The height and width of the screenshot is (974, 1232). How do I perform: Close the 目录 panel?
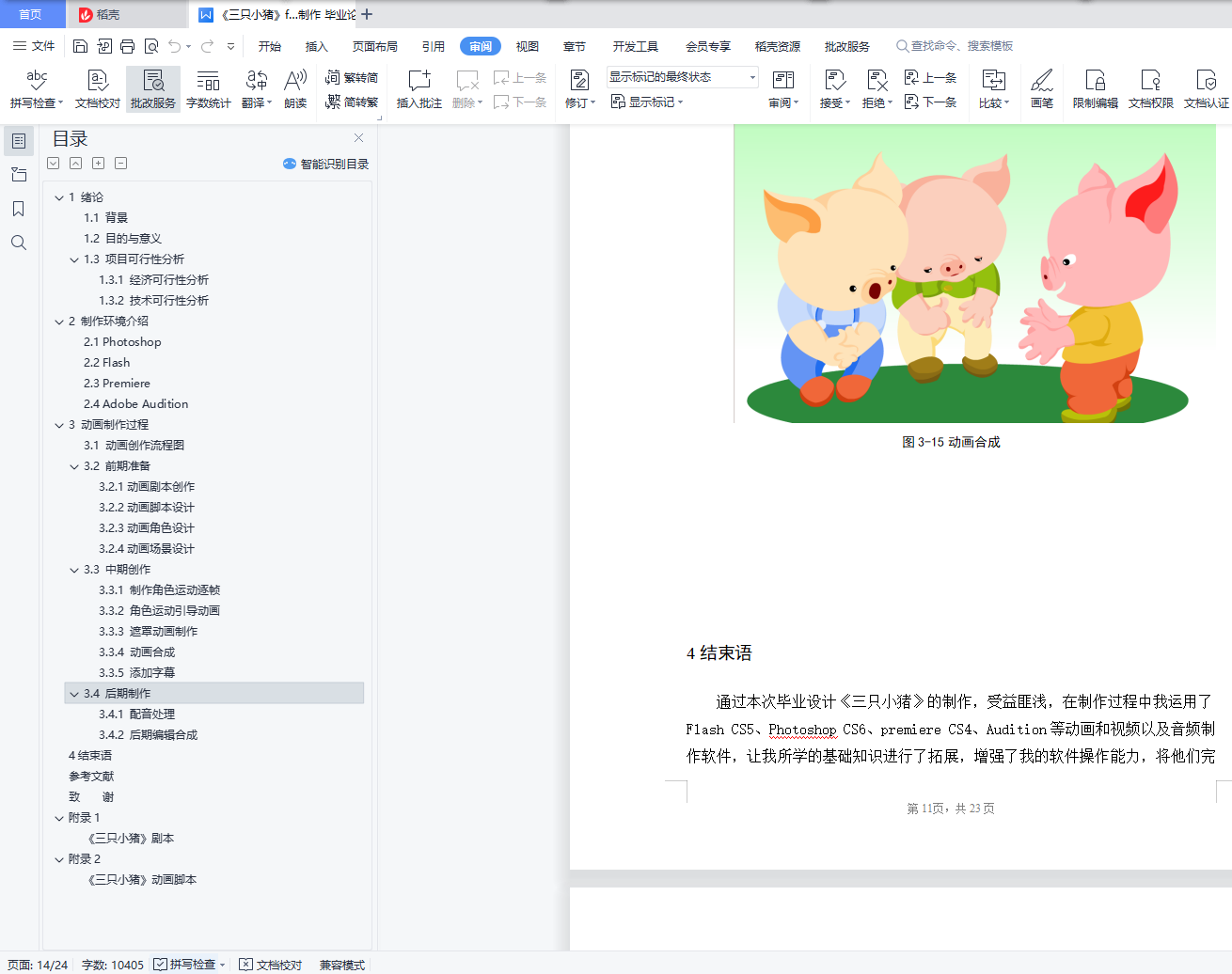click(358, 138)
